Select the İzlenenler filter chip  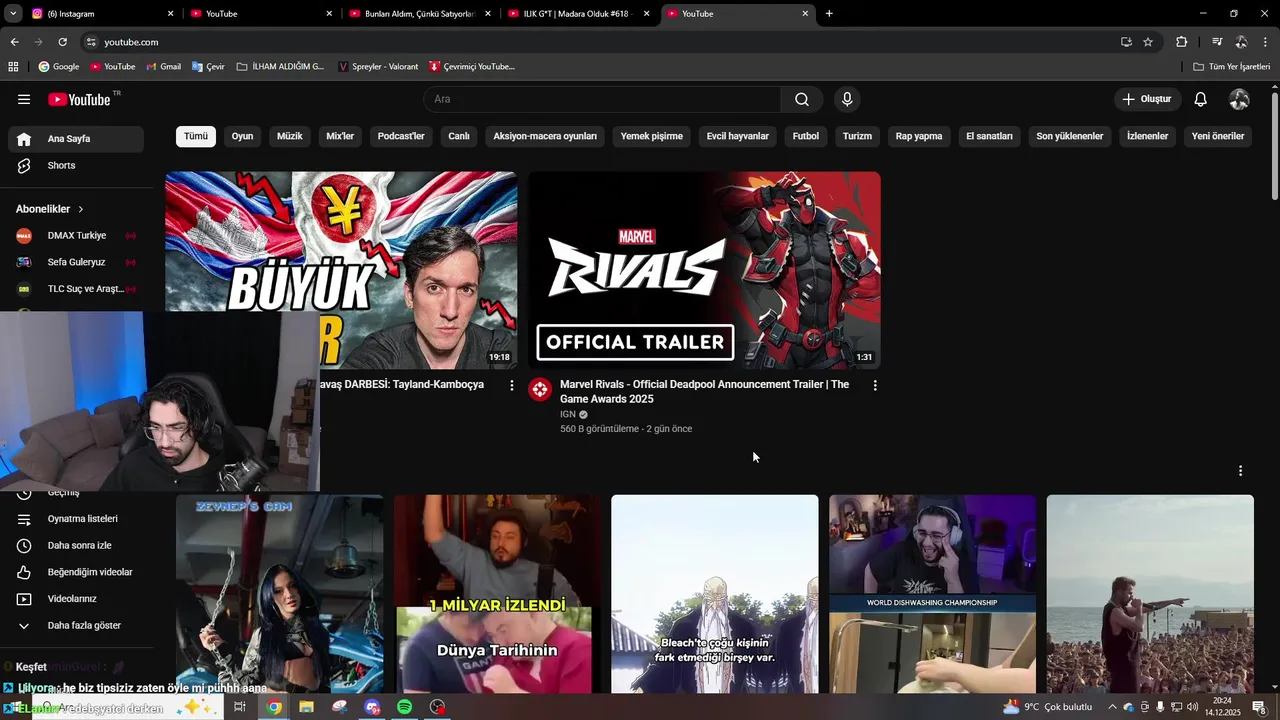[x=1147, y=136]
